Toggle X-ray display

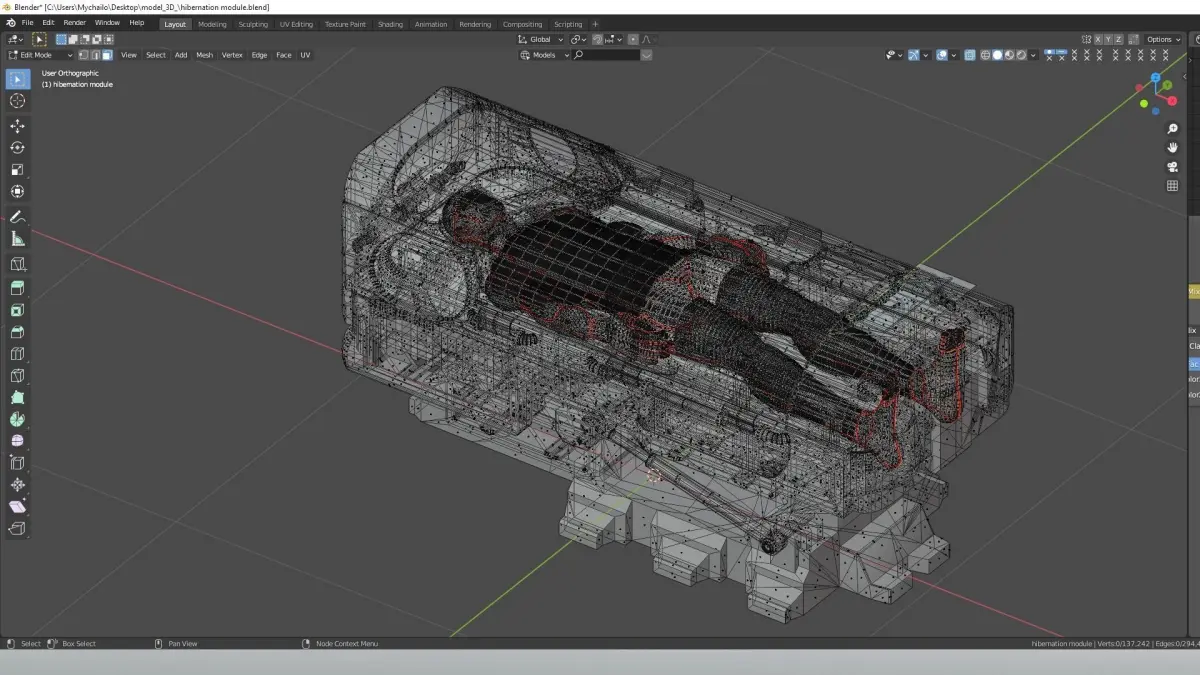970,55
